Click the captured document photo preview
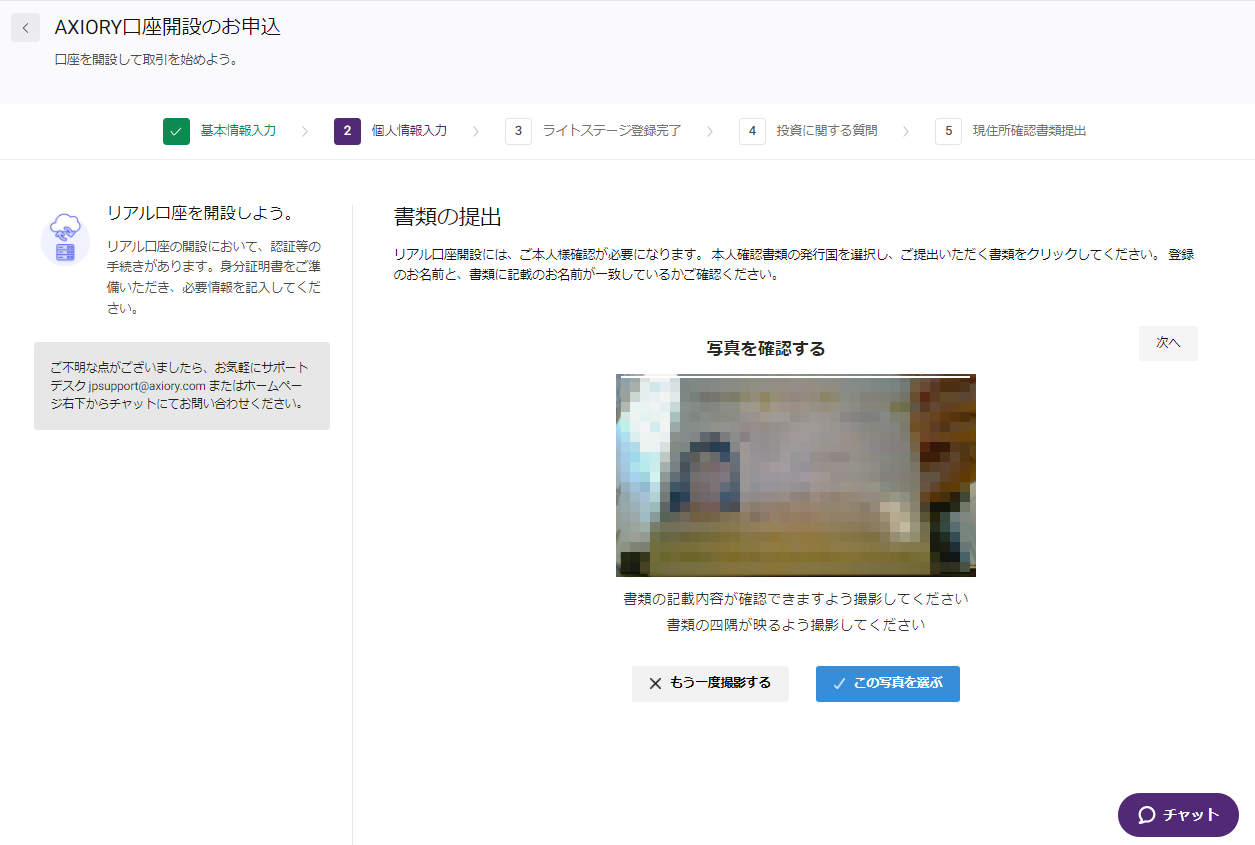The height and width of the screenshot is (845, 1255). pyautogui.click(x=795, y=475)
